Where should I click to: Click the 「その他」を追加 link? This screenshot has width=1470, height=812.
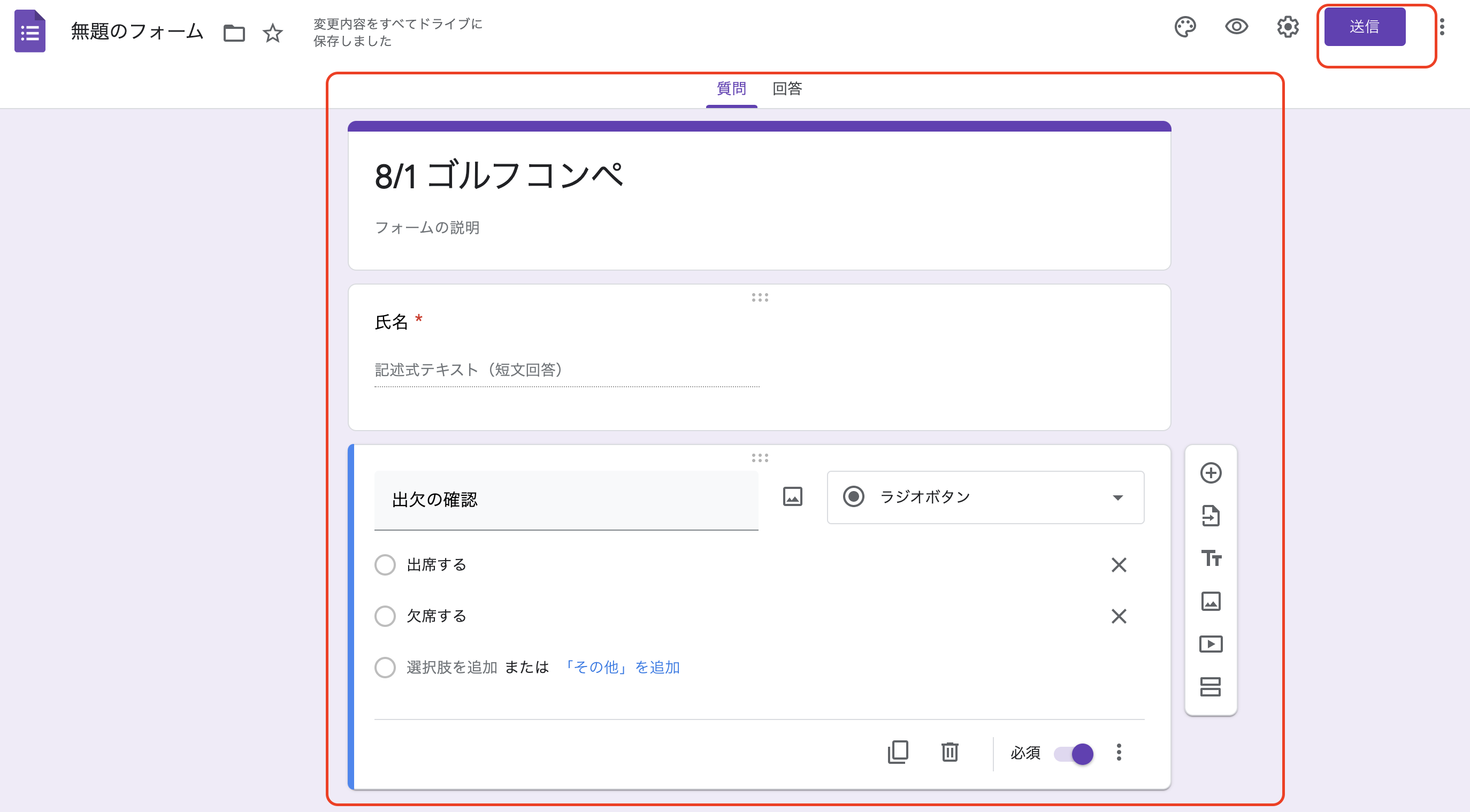[x=621, y=667]
